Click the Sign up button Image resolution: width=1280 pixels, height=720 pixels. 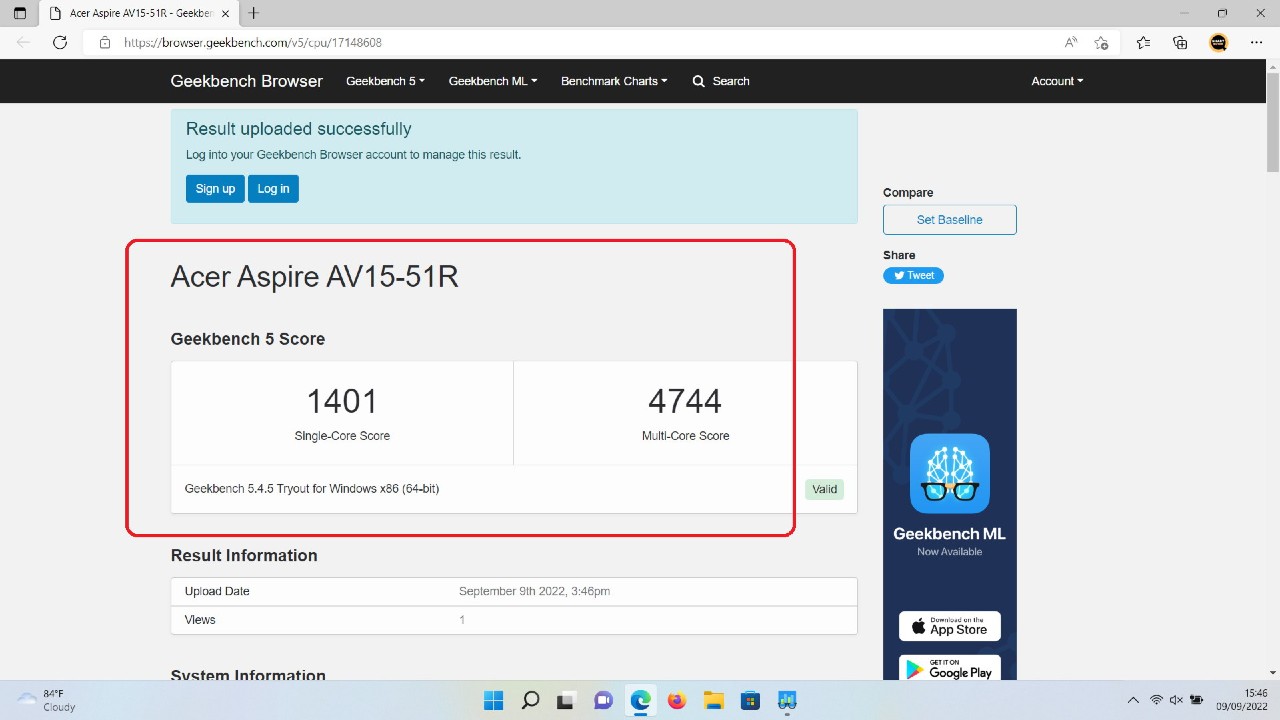[x=215, y=189]
